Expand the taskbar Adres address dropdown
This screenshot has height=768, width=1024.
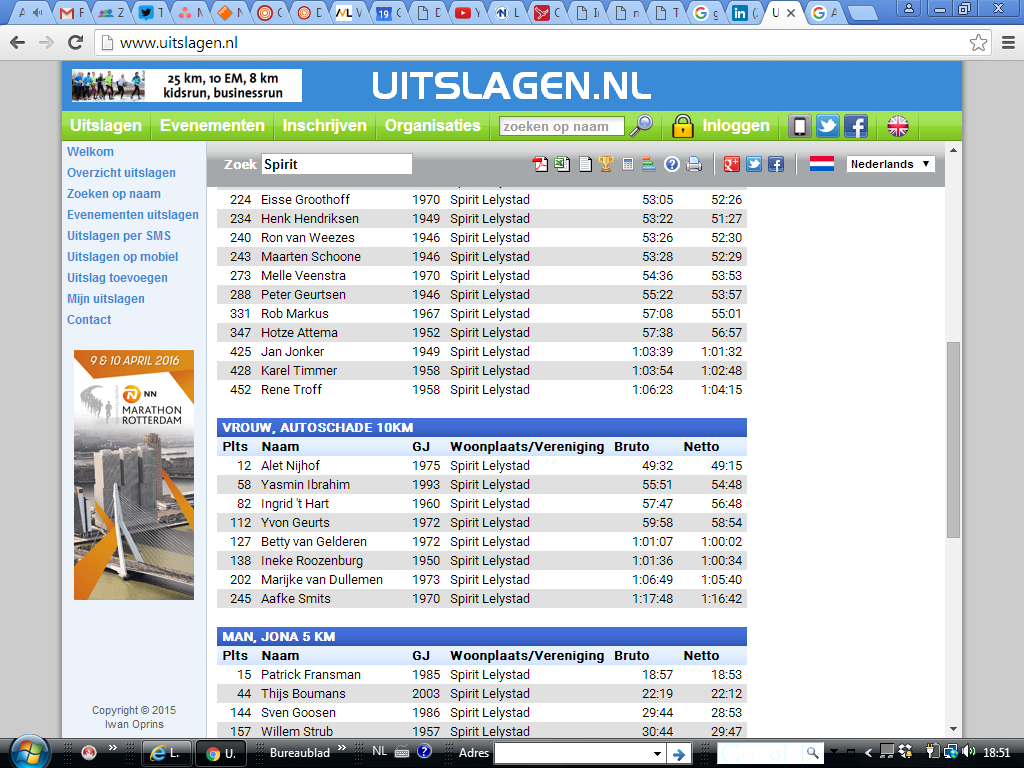click(657, 753)
